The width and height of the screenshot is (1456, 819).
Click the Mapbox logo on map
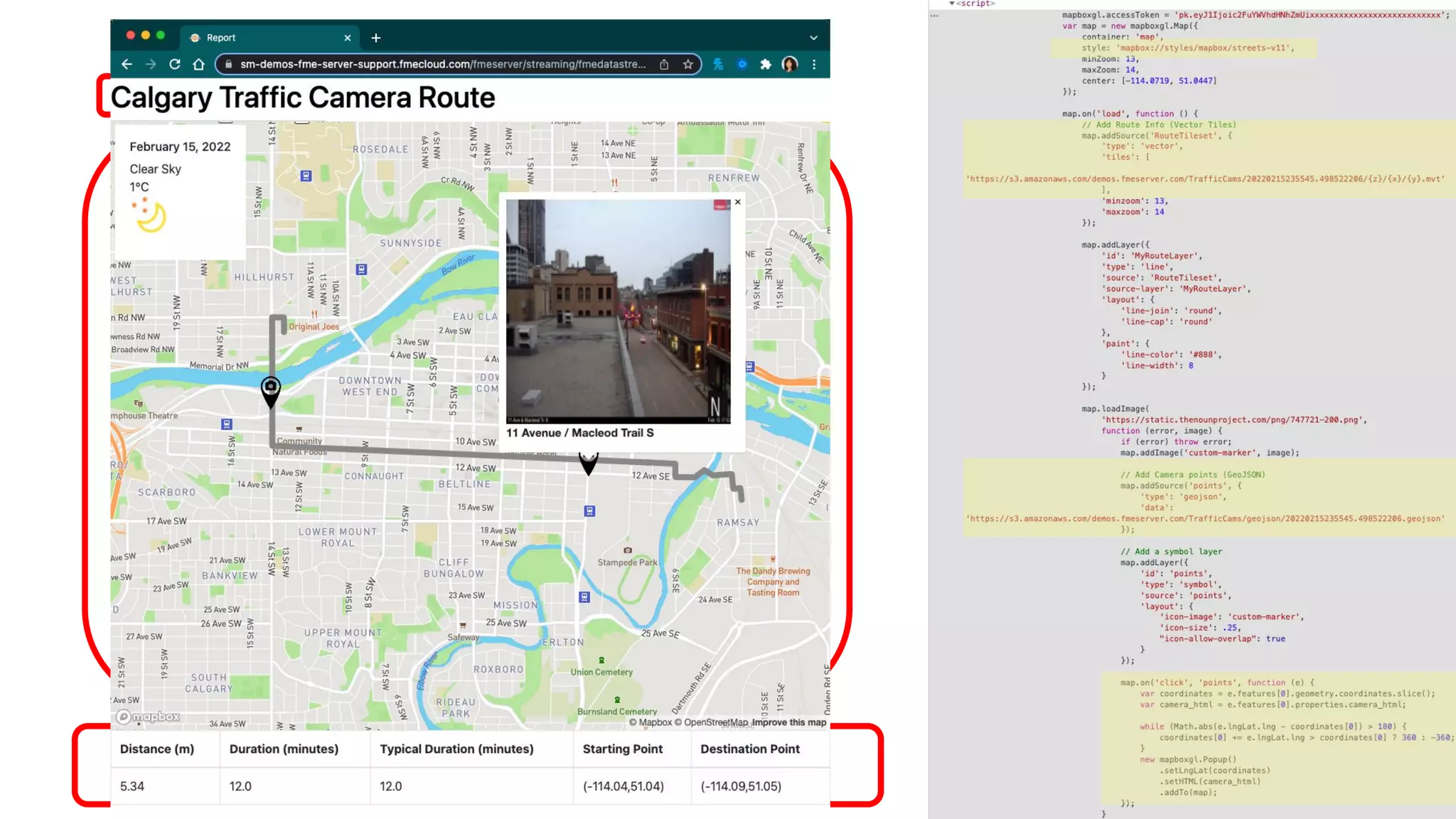click(149, 717)
